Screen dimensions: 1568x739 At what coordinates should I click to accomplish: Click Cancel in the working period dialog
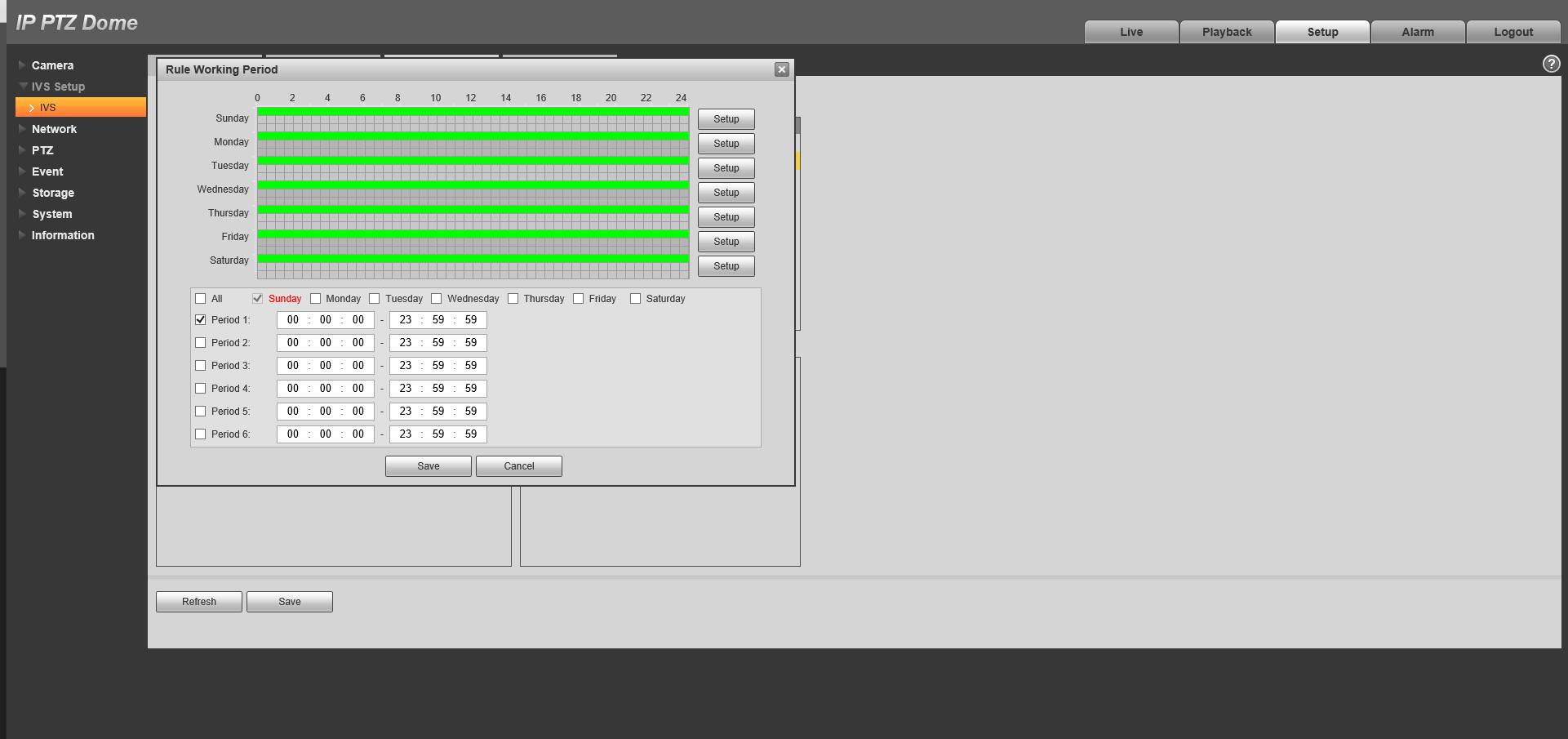pos(518,466)
